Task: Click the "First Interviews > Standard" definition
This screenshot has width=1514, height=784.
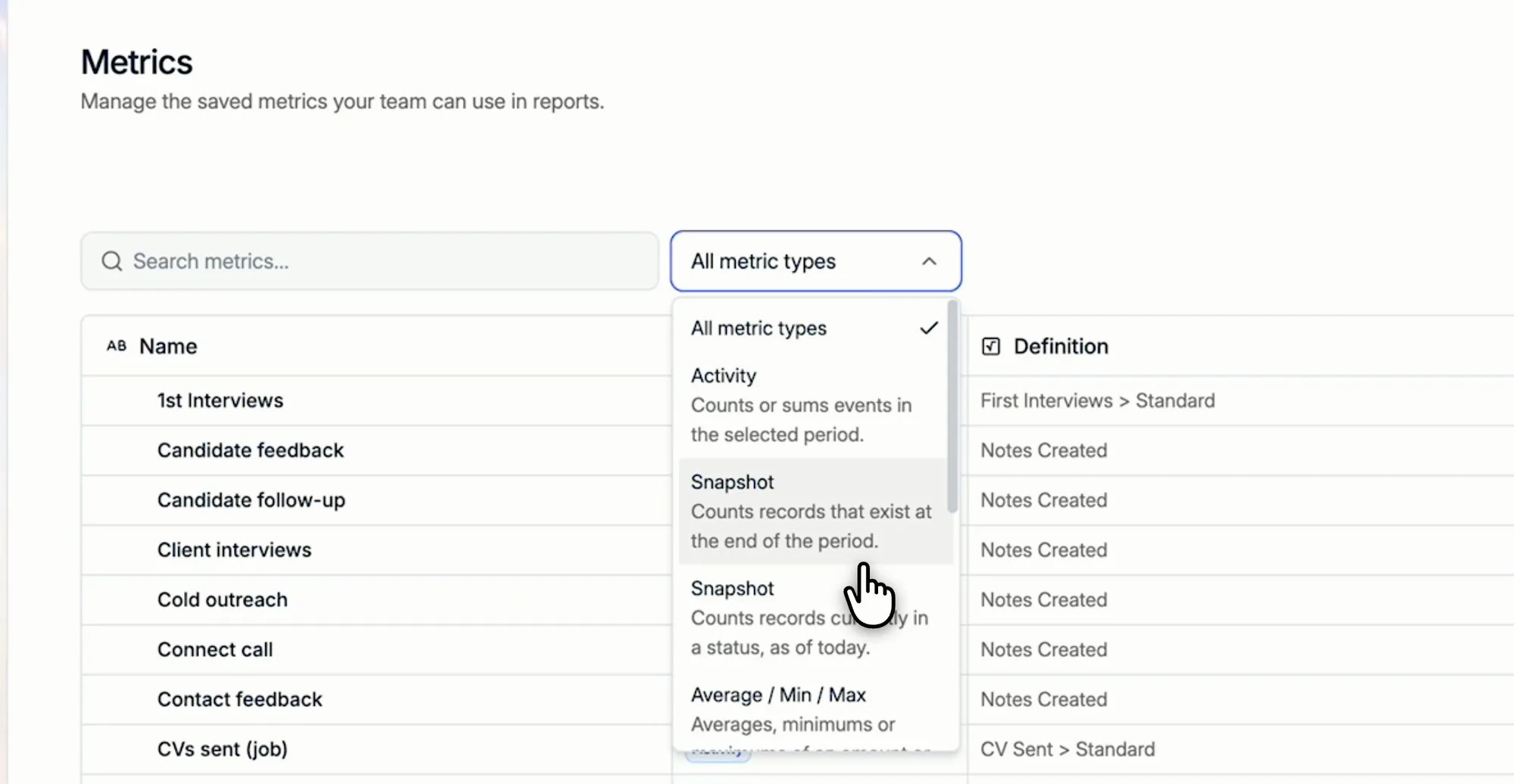Action: [x=1098, y=400]
